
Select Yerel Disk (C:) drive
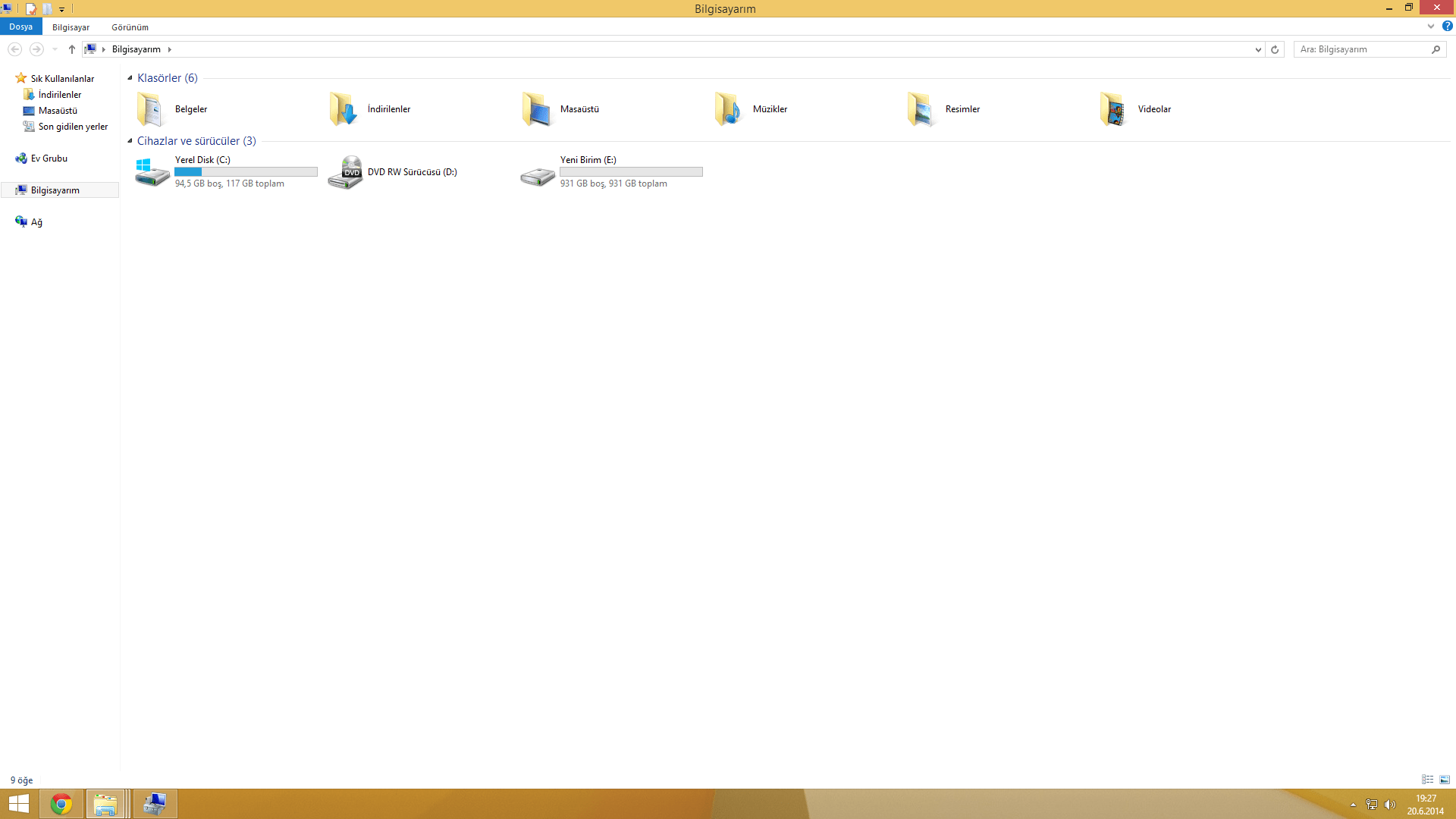click(x=202, y=160)
